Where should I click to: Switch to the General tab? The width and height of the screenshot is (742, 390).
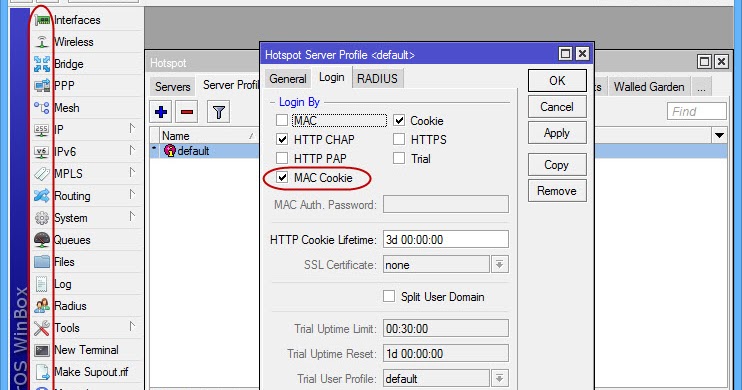[x=288, y=79]
